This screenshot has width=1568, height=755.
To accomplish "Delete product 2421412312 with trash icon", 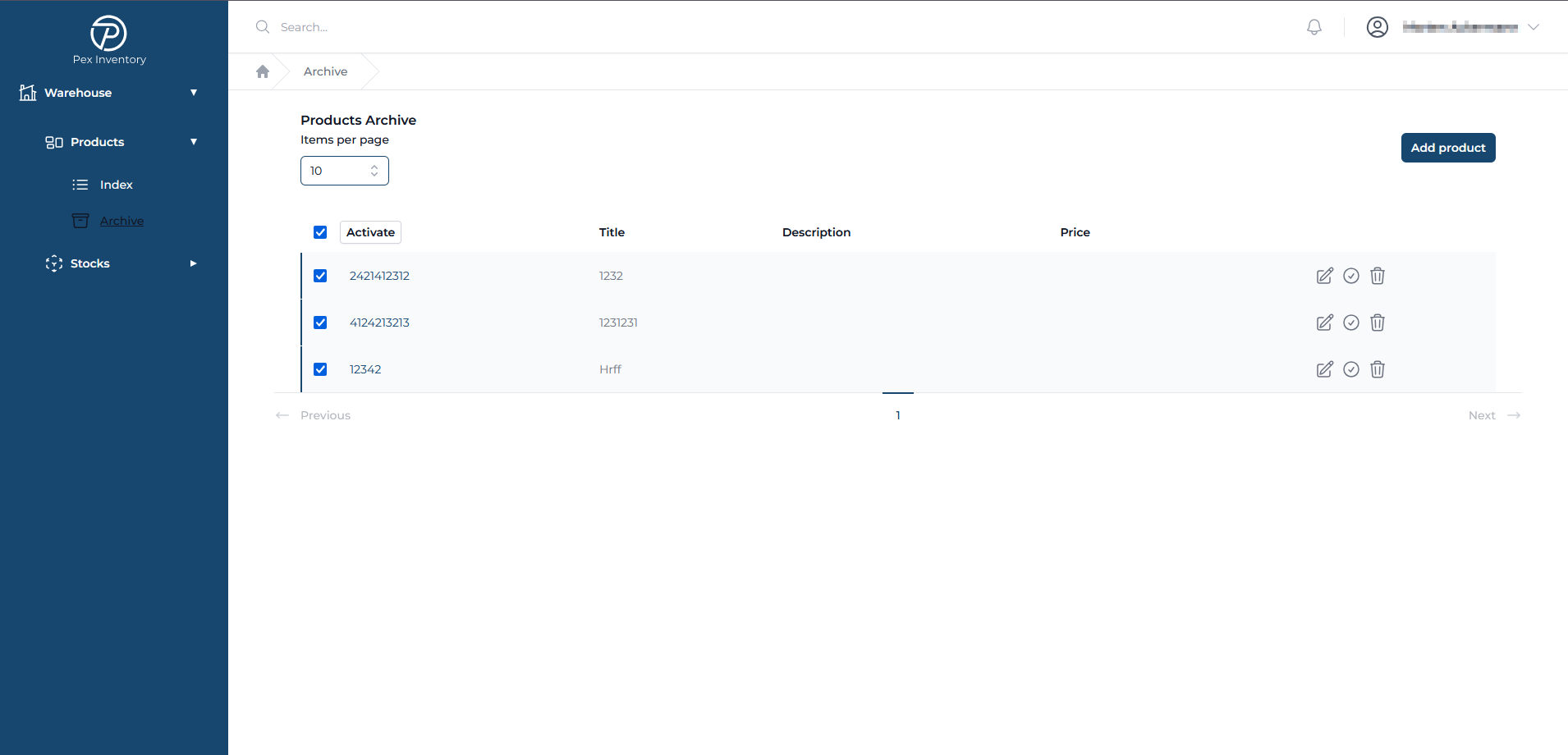I will tap(1377, 276).
